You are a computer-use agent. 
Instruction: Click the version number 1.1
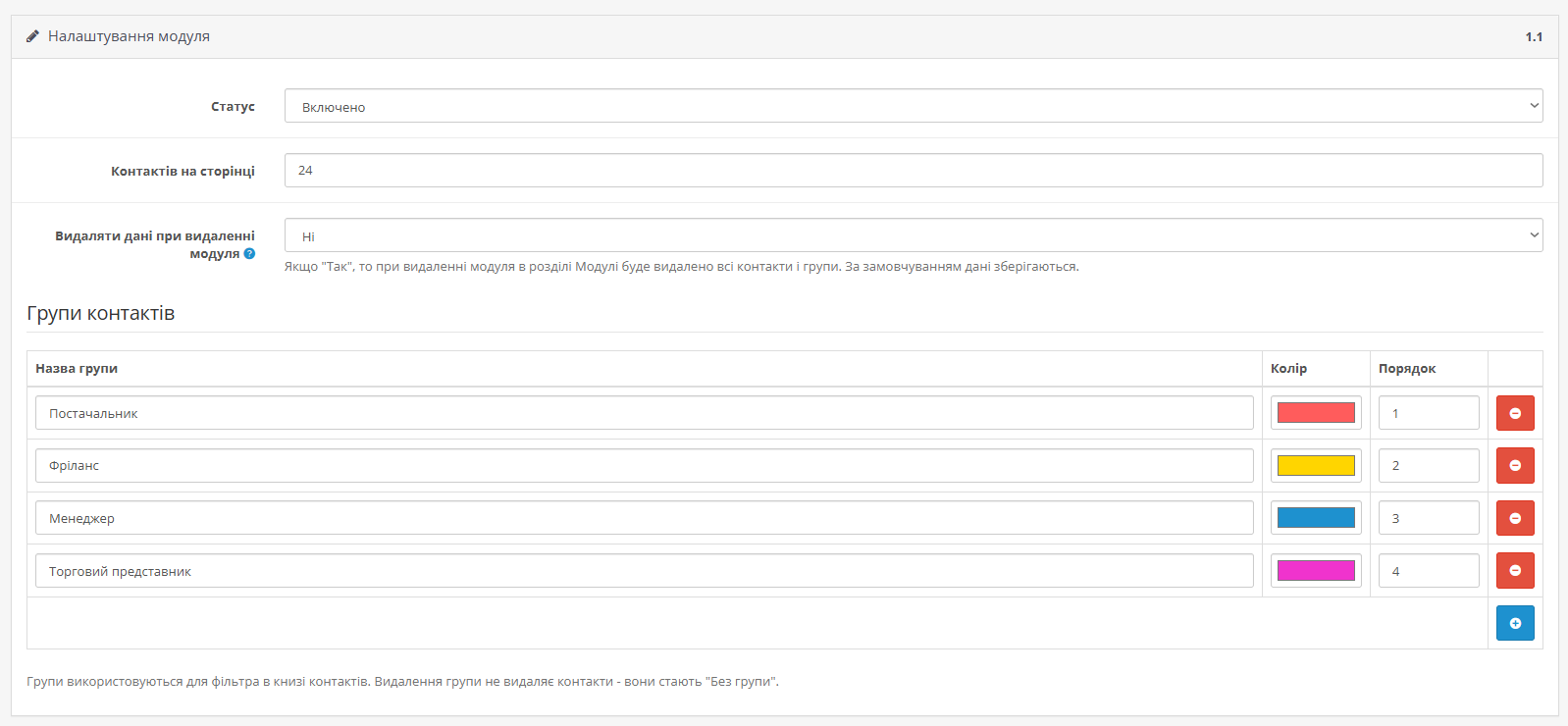1534,36
